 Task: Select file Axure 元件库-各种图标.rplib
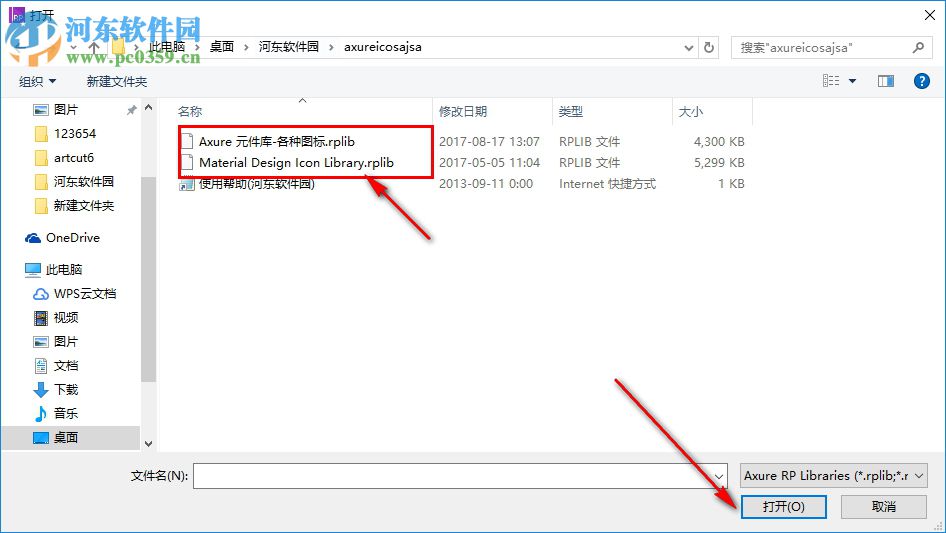coord(277,141)
